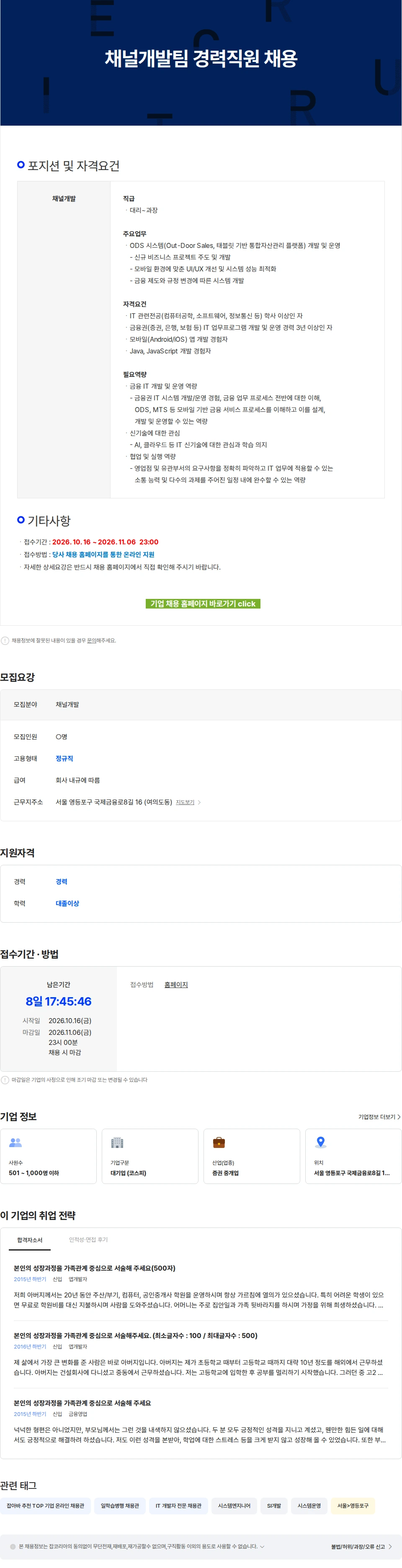Screen dimensions: 402x1568
Task: Click the info icon beside 채용정보에 잘못된 내용
Action: (5, 640)
